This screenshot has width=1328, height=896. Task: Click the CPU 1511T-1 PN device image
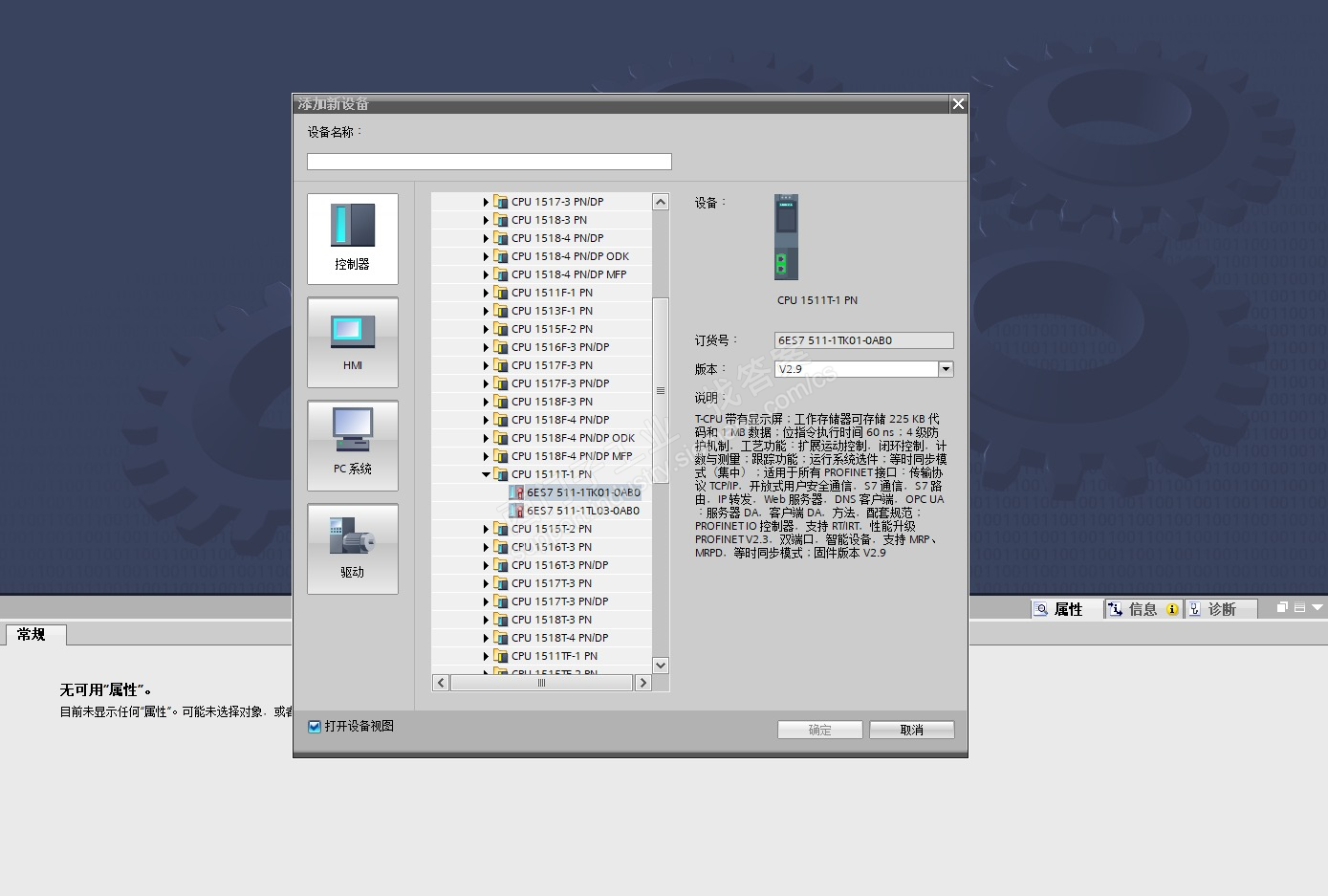tap(786, 237)
